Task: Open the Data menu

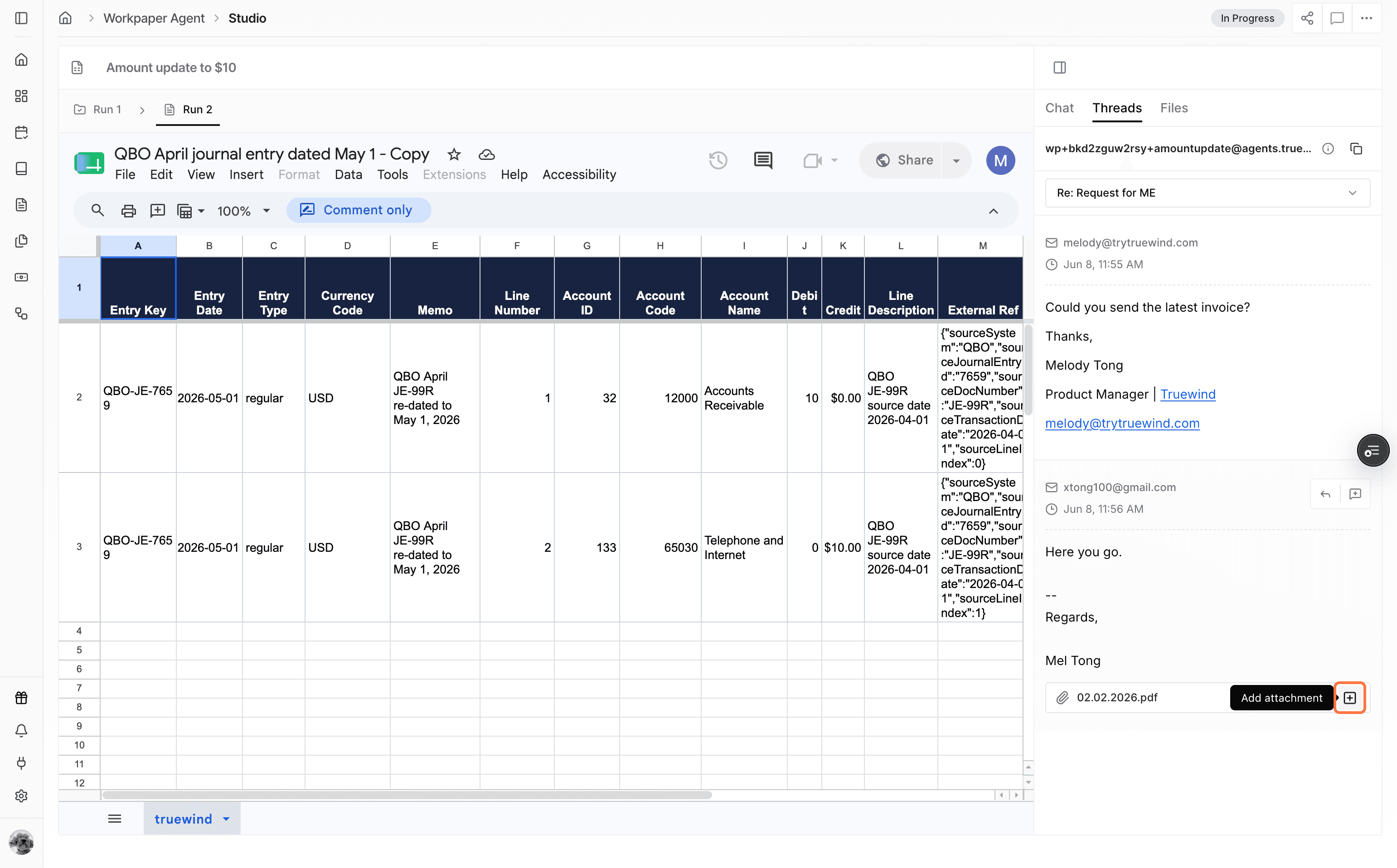Action: (348, 174)
